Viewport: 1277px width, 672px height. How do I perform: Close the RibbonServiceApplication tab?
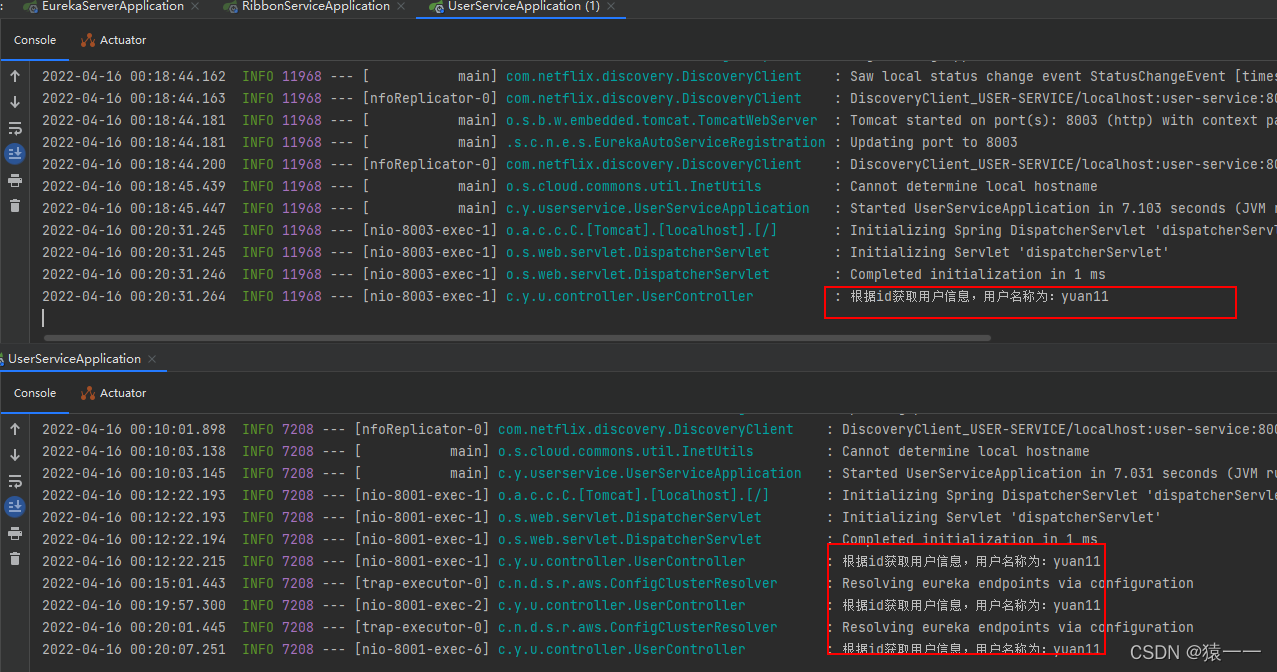402,7
